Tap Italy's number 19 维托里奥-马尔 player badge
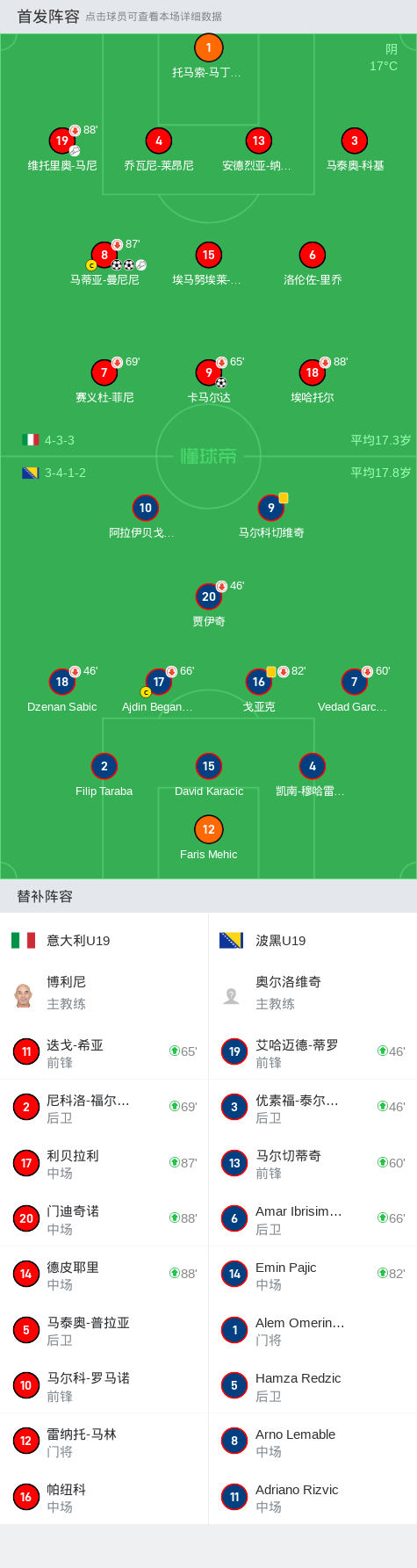The image size is (417, 1568). pos(62,141)
